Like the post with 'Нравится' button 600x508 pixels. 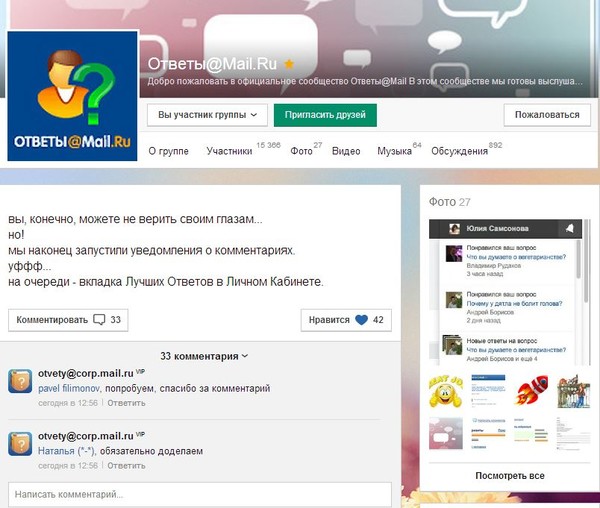click(346, 320)
